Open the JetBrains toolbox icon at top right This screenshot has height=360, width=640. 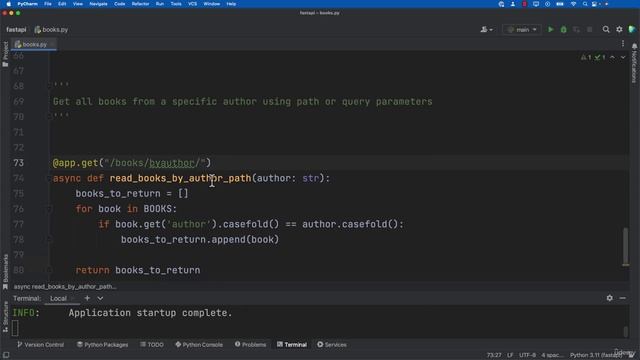click(x=632, y=29)
